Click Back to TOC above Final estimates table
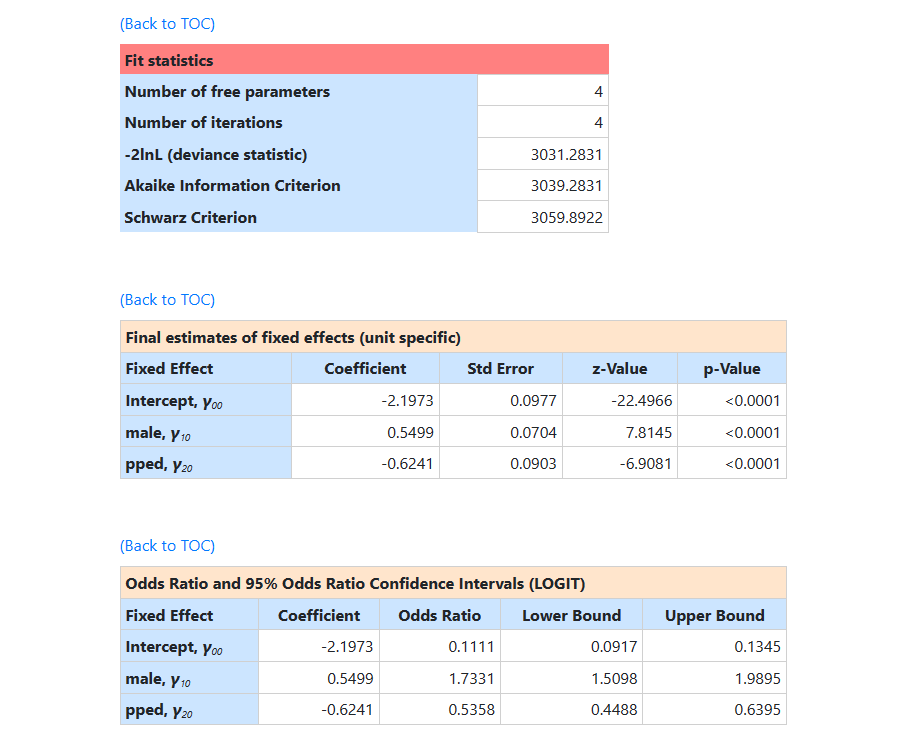898x747 pixels. [x=167, y=300]
